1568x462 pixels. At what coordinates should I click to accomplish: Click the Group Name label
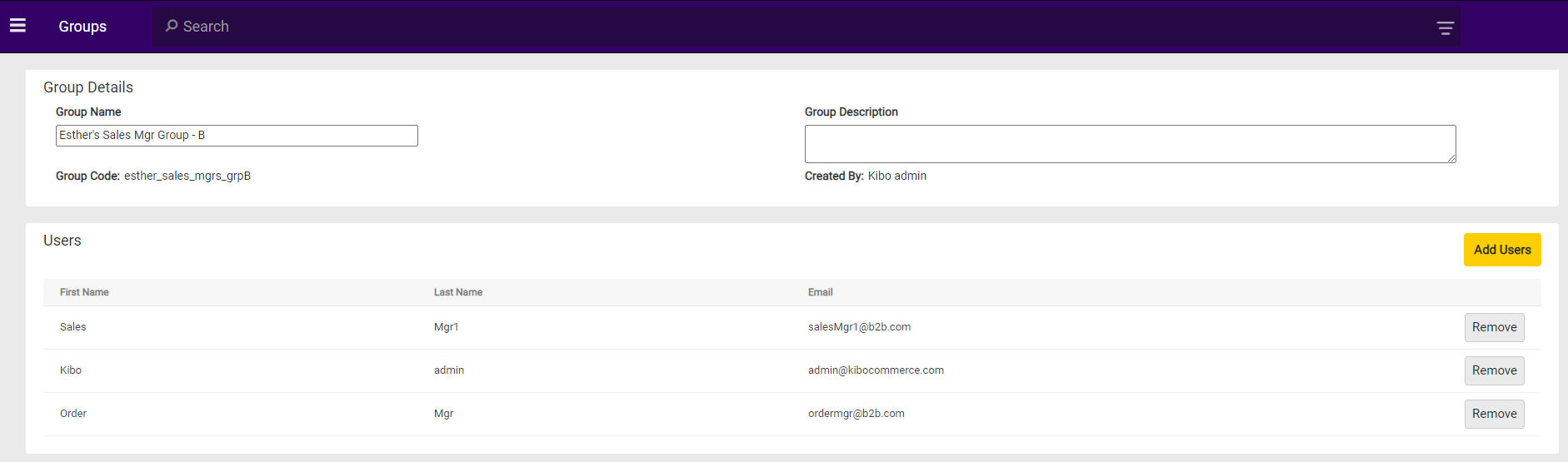pos(88,112)
